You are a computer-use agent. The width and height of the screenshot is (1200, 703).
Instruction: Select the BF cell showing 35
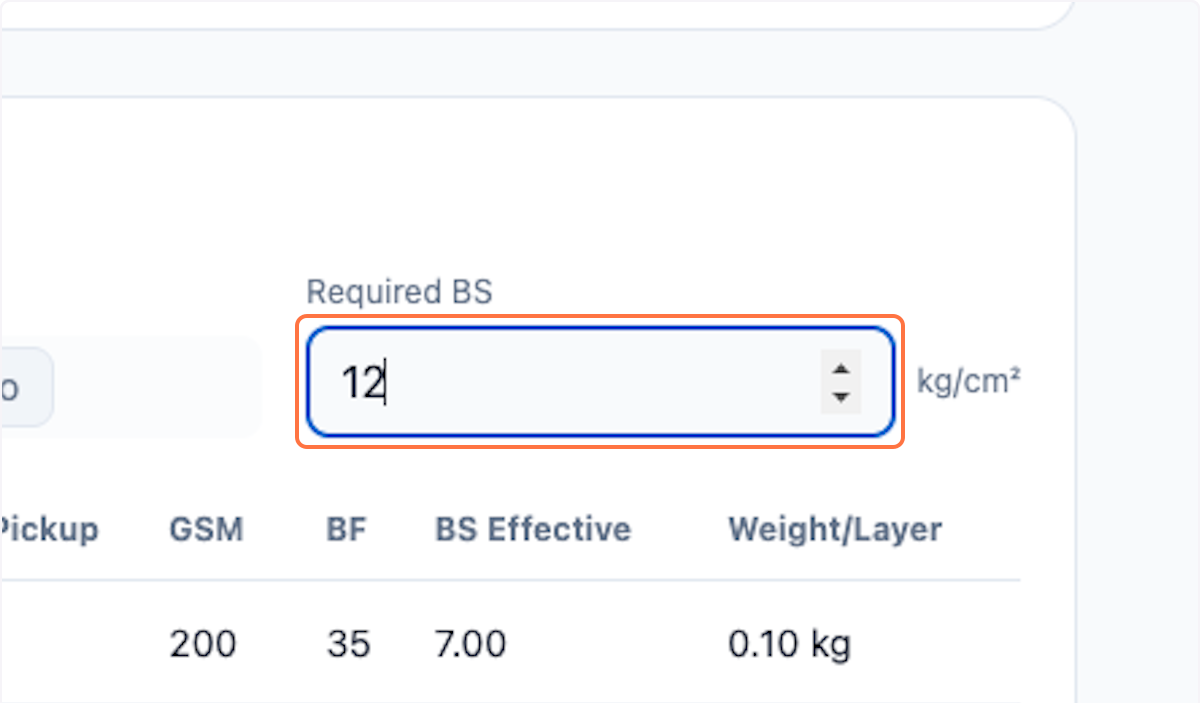click(x=348, y=644)
